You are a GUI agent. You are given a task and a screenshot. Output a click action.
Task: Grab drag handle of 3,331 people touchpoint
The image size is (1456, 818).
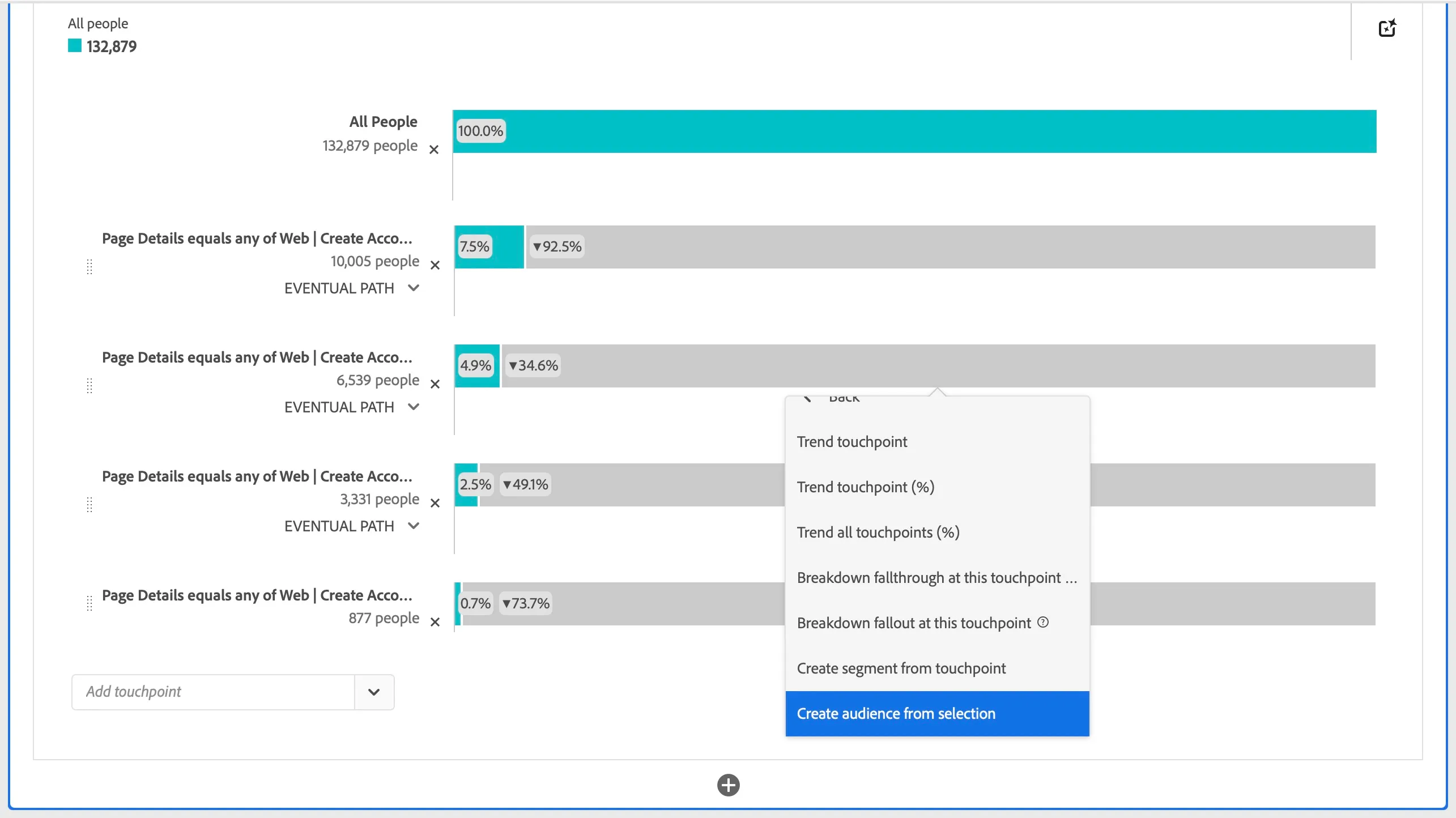click(90, 505)
